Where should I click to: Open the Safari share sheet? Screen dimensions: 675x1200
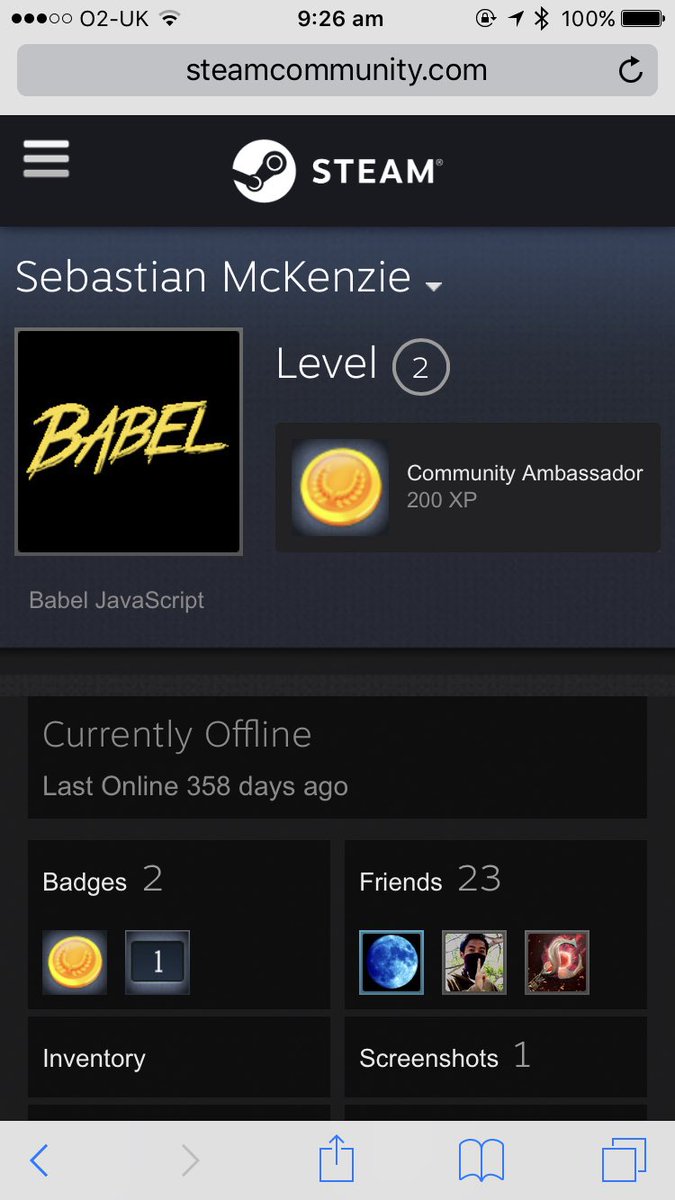(337, 1160)
